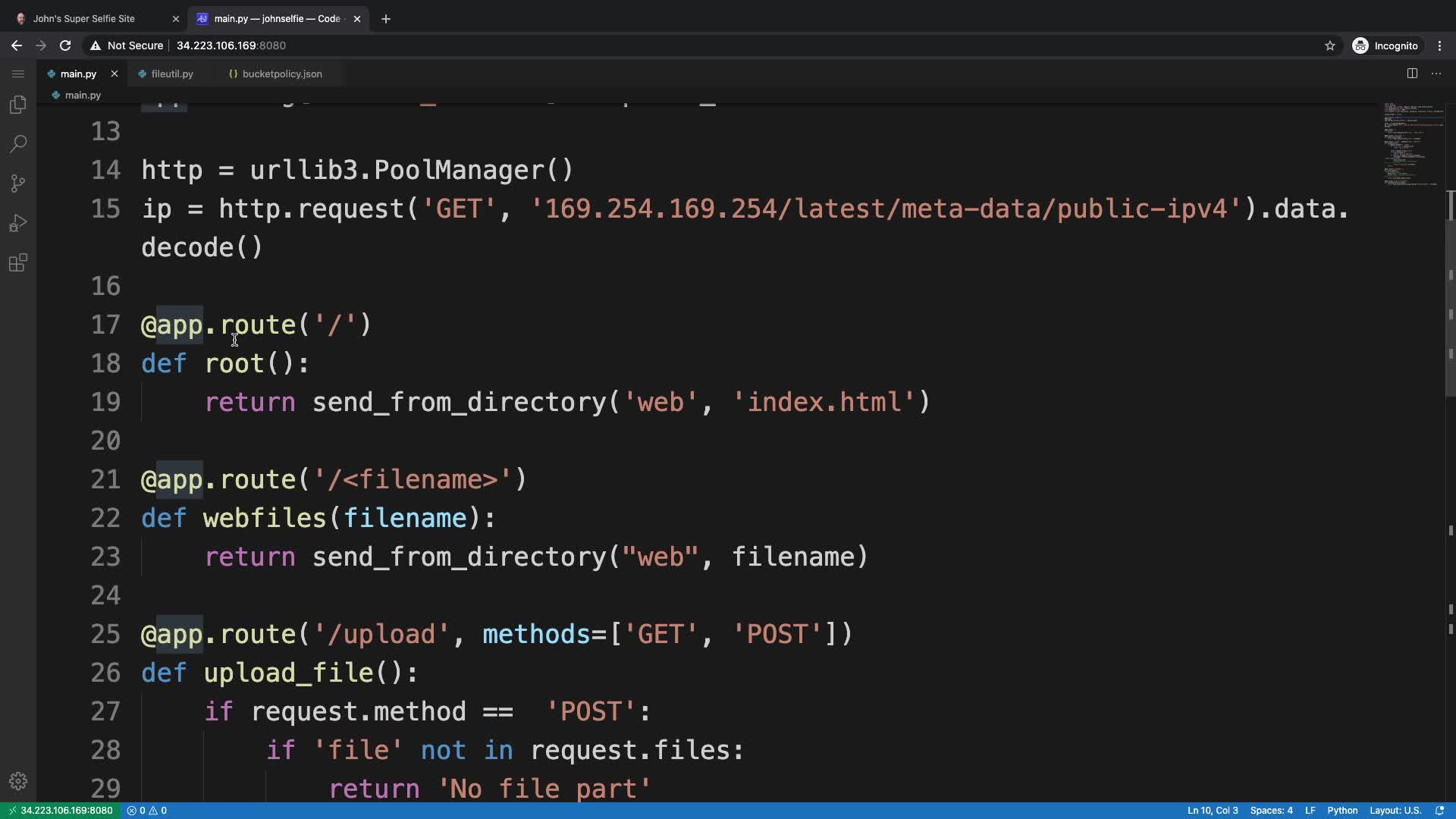Open the errors and warnings problems indicator
The width and height of the screenshot is (1456, 819).
pos(147,811)
